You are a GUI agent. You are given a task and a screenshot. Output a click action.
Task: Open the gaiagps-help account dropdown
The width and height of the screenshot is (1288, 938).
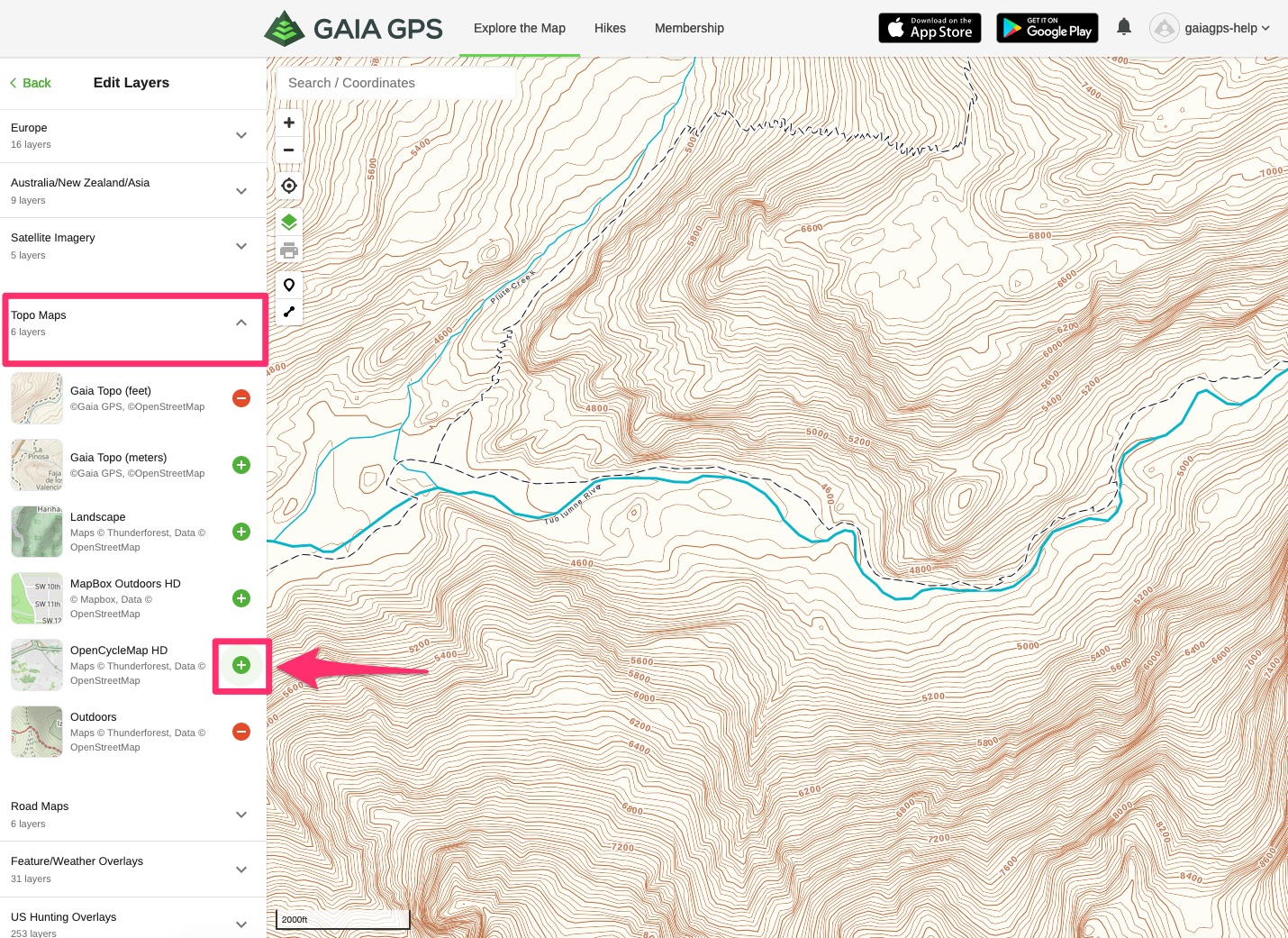tap(1227, 28)
